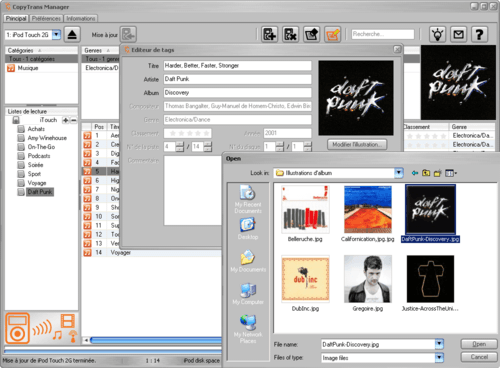
Task: Toggle the On-The-Go playlist checkbox
Action: pos(21,147)
